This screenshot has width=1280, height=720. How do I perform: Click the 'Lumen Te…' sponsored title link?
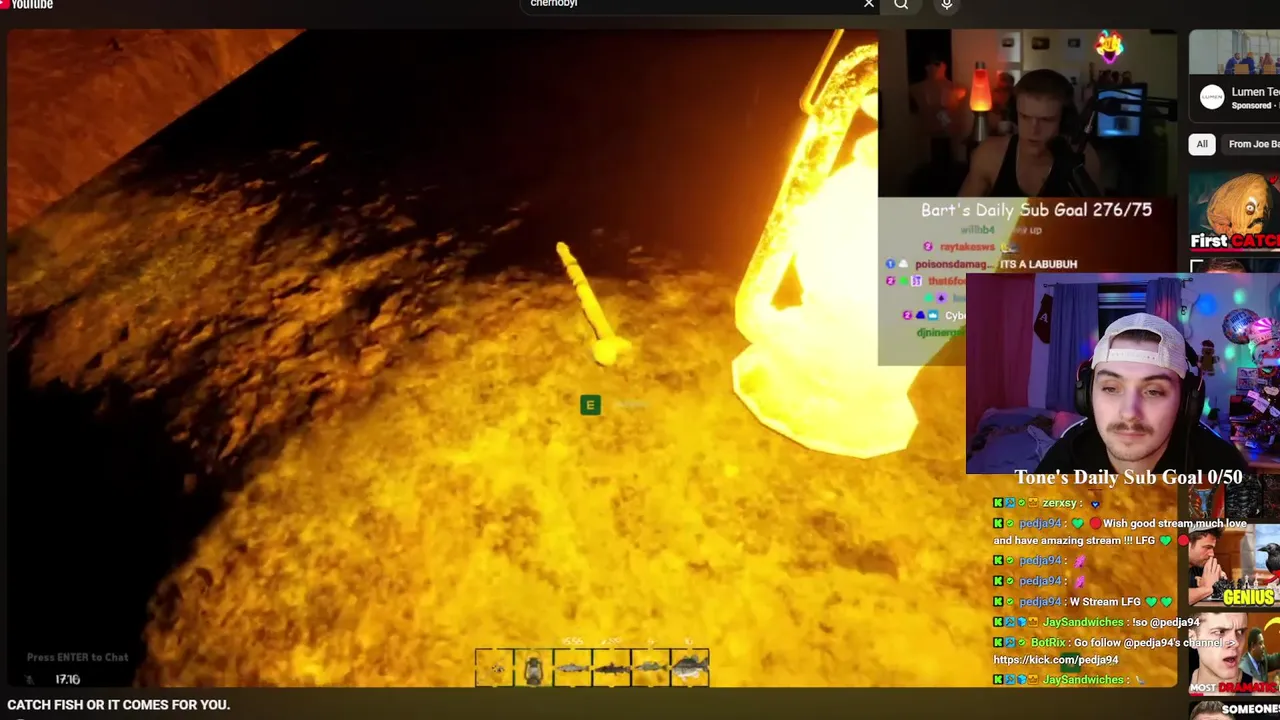pyautogui.click(x=1255, y=91)
